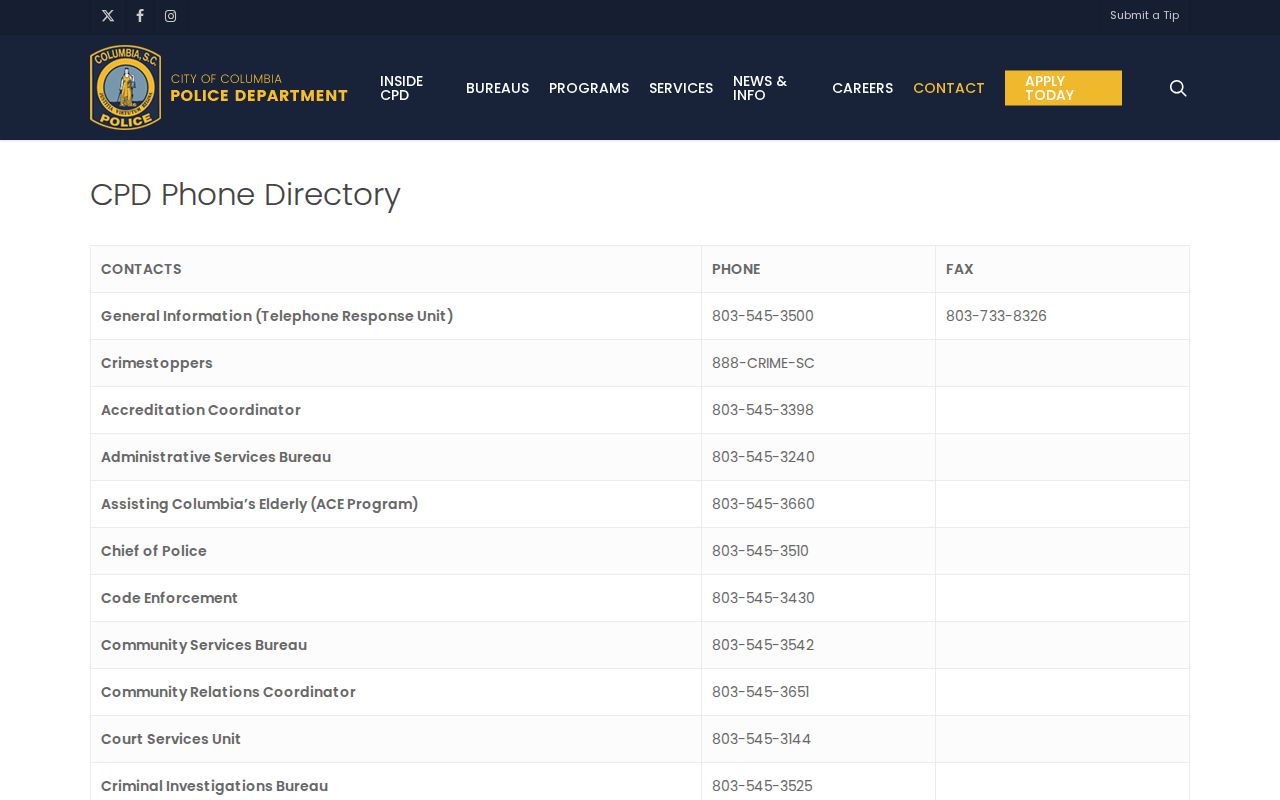Open the Facebook social icon
Image resolution: width=1280 pixels, height=800 pixels.
[140, 16]
